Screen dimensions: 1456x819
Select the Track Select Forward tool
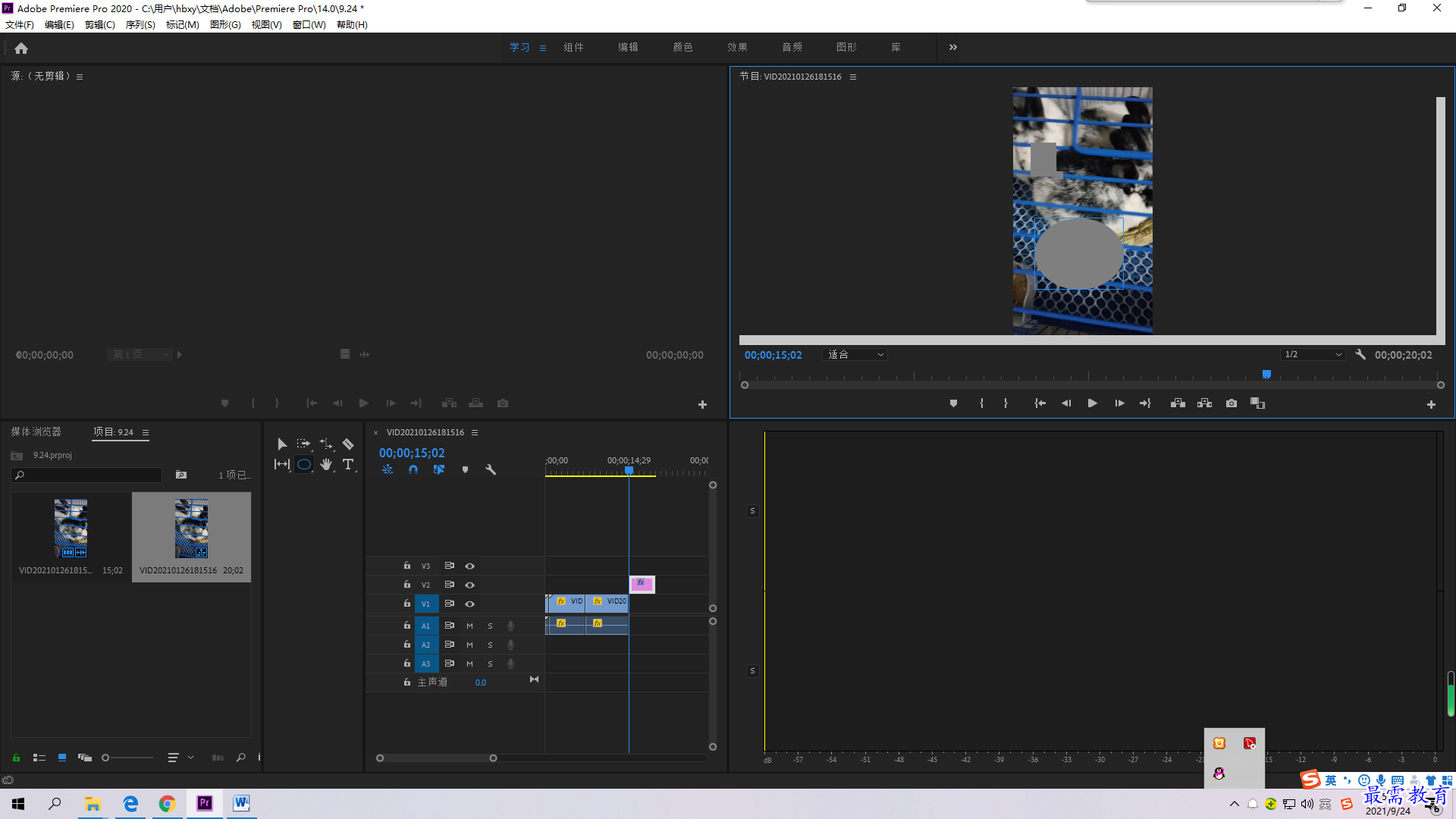[x=303, y=444]
